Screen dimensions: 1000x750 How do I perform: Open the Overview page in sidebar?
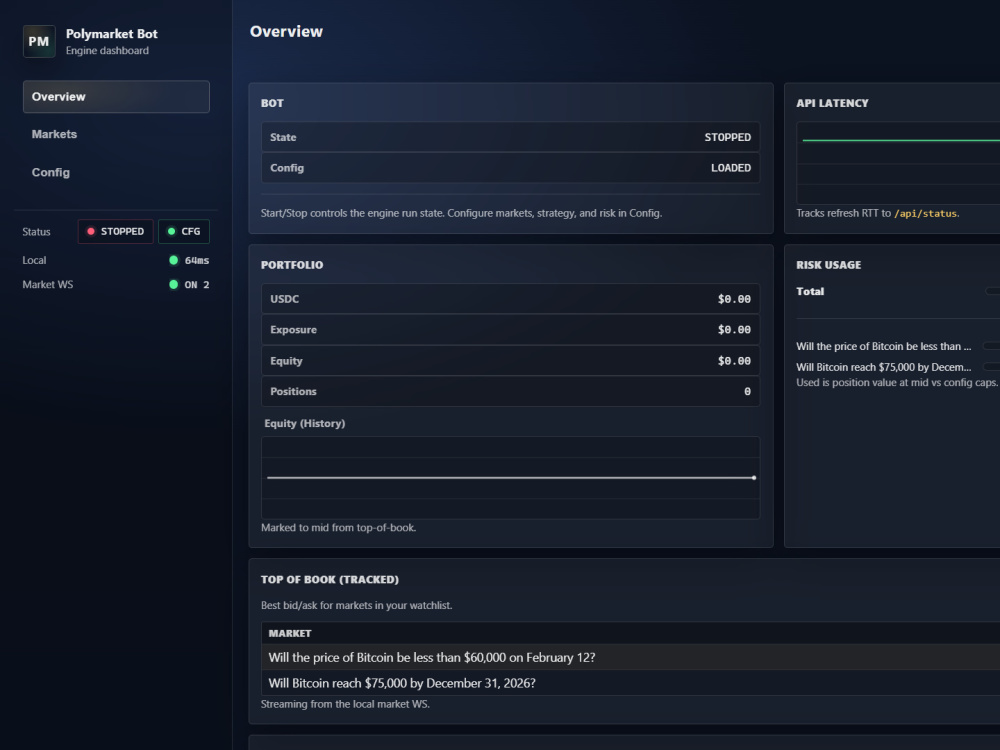point(116,97)
